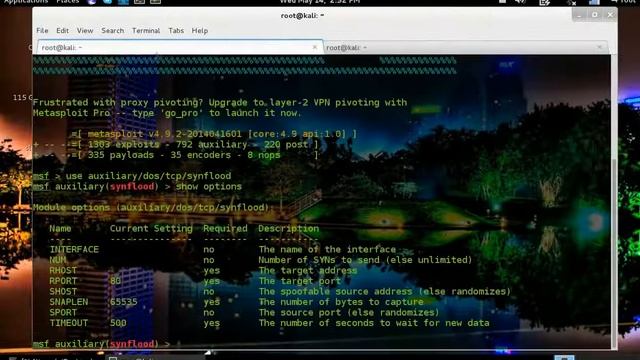
Task: Click the SNAPLEN value '65535'
Action: 124,302
